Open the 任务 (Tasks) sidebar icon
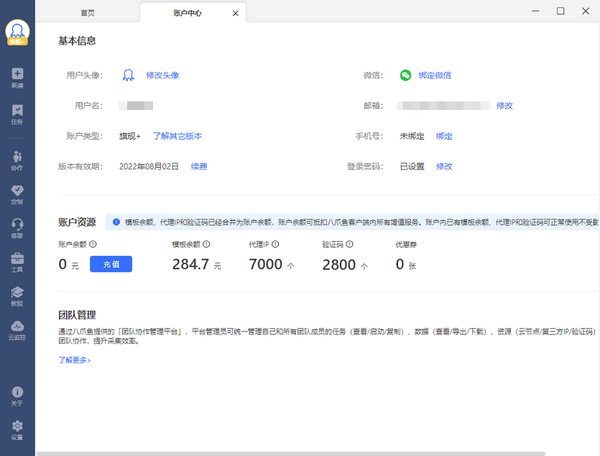 coord(17,114)
